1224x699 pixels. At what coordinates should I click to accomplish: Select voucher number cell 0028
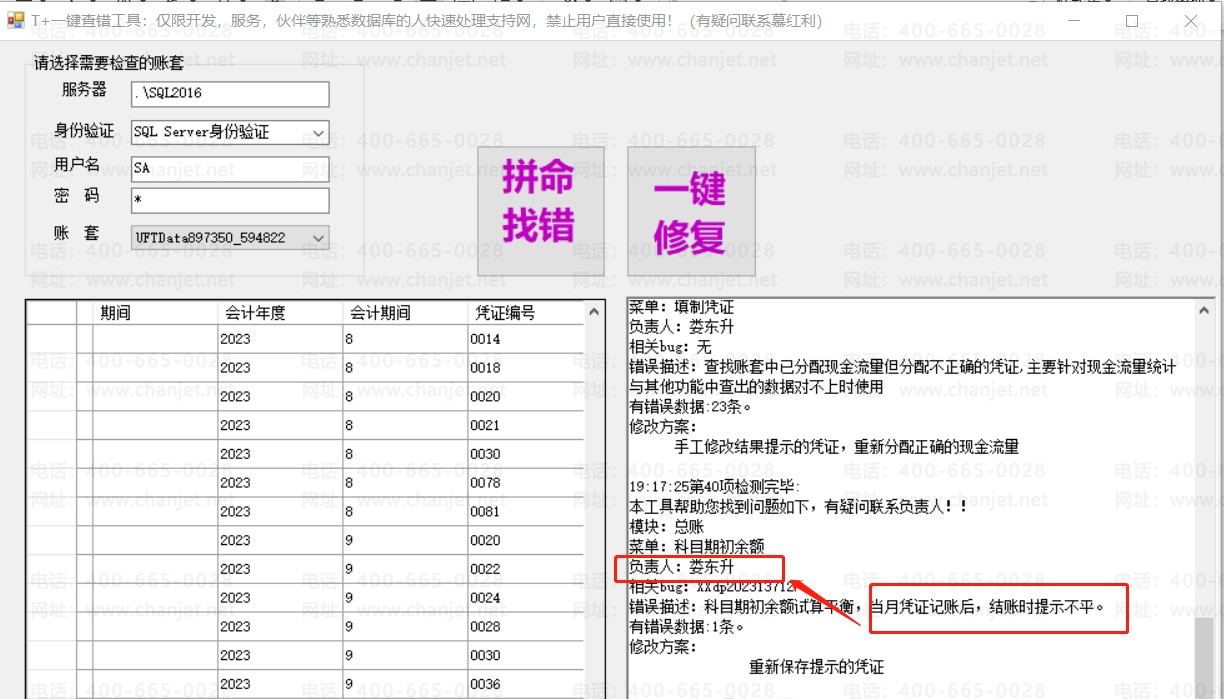click(x=525, y=626)
